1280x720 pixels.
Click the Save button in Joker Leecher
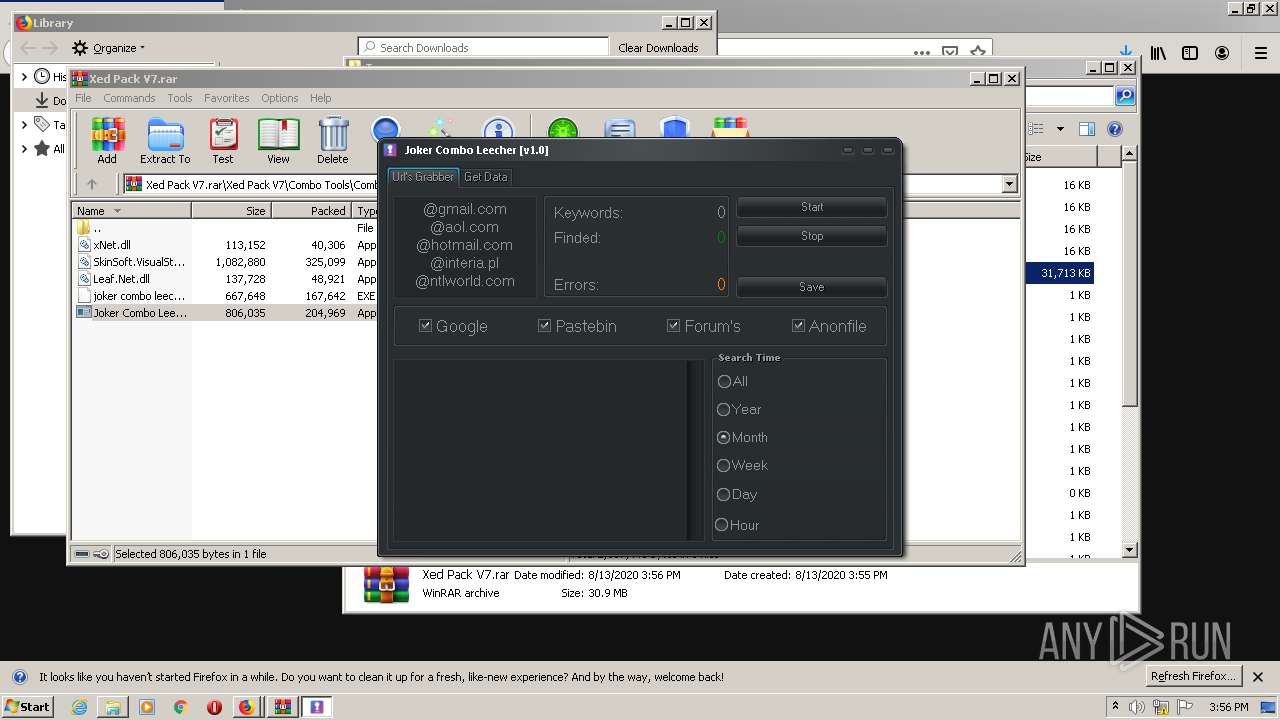[812, 287]
